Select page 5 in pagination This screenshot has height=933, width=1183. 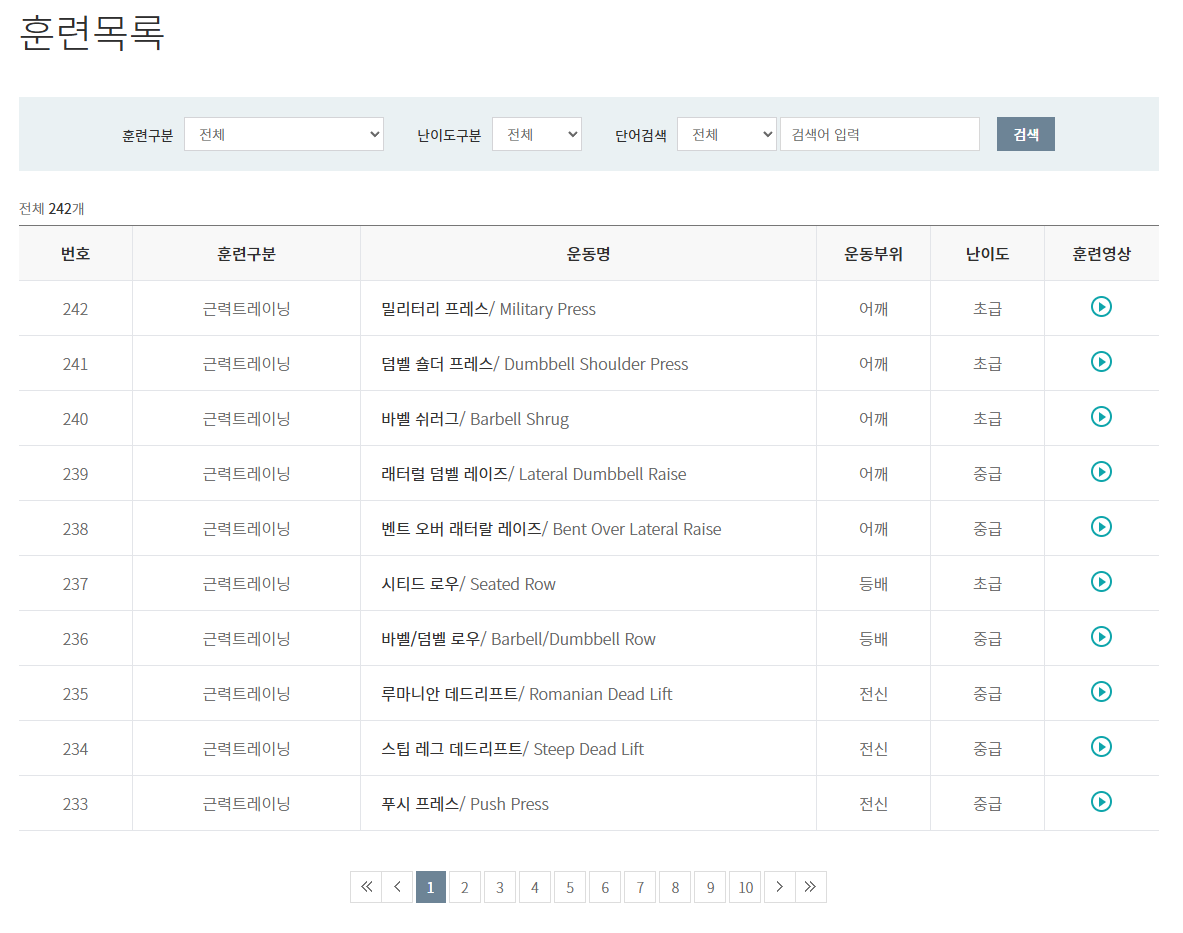pyautogui.click(x=570, y=888)
